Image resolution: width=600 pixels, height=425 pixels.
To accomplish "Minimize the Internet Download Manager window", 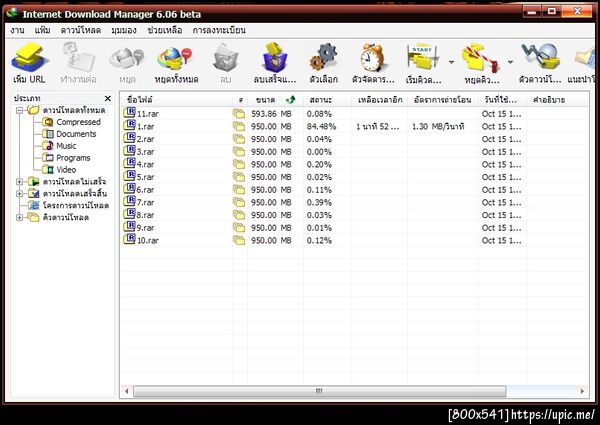I will pos(532,11).
